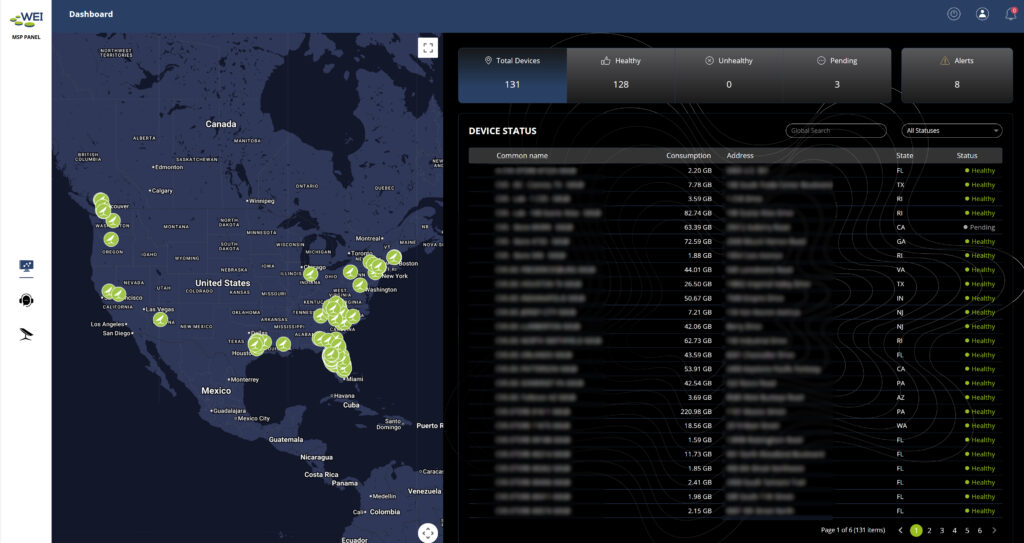The height and width of the screenshot is (543, 1024).
Task: Click the 53.91 GB consumption value
Action: click(x=697, y=369)
